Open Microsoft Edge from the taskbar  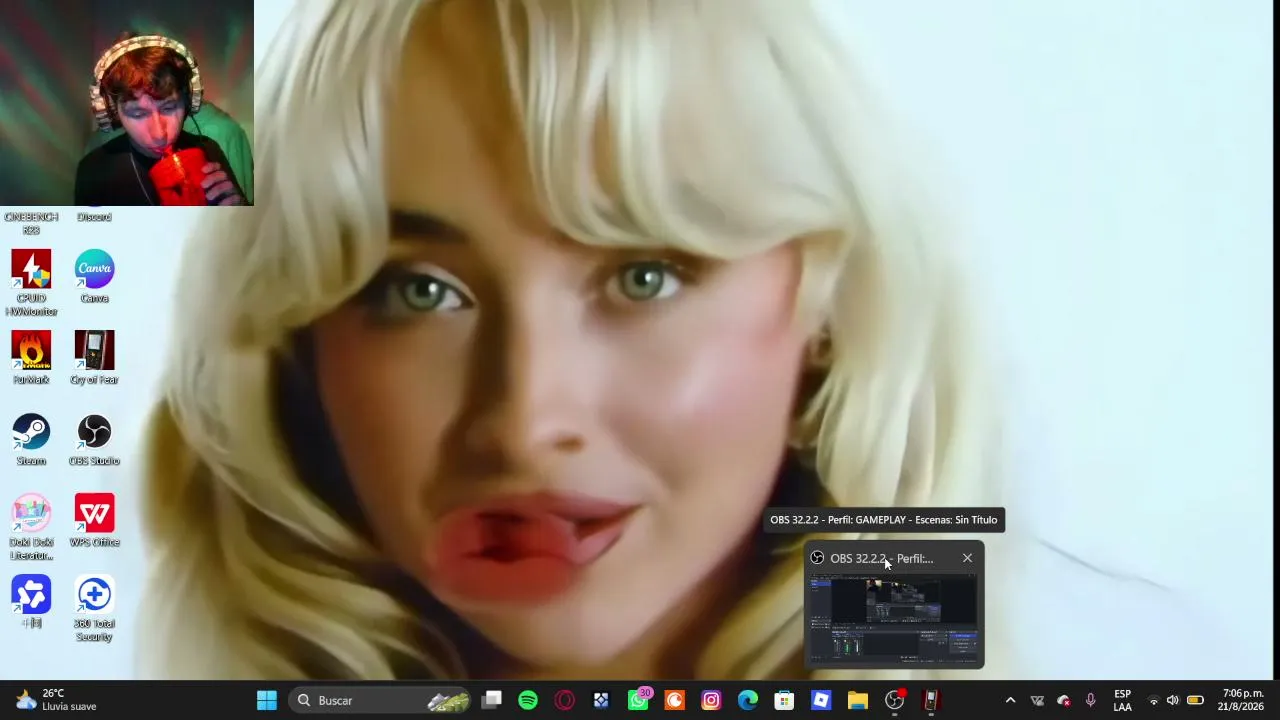click(748, 700)
